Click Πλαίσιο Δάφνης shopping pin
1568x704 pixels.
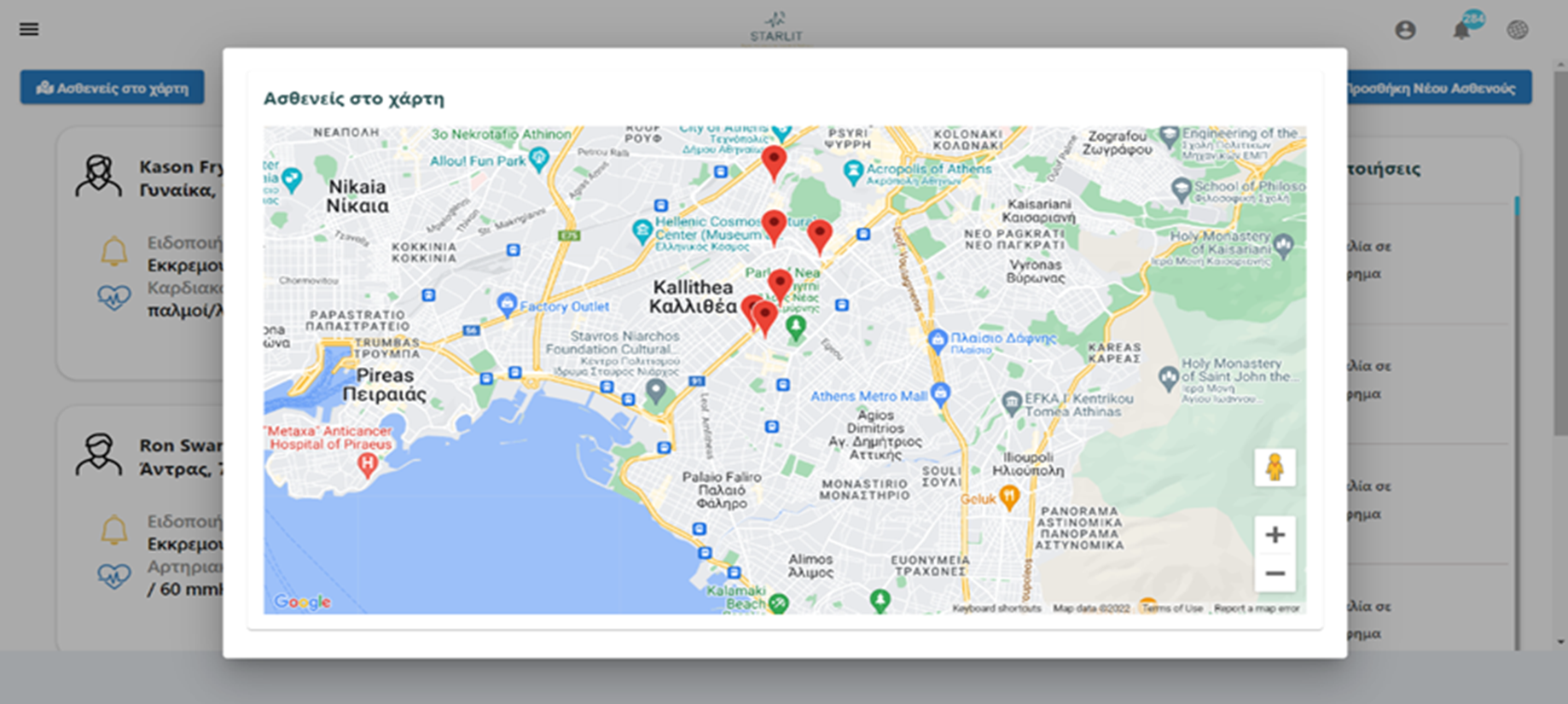pos(938,341)
